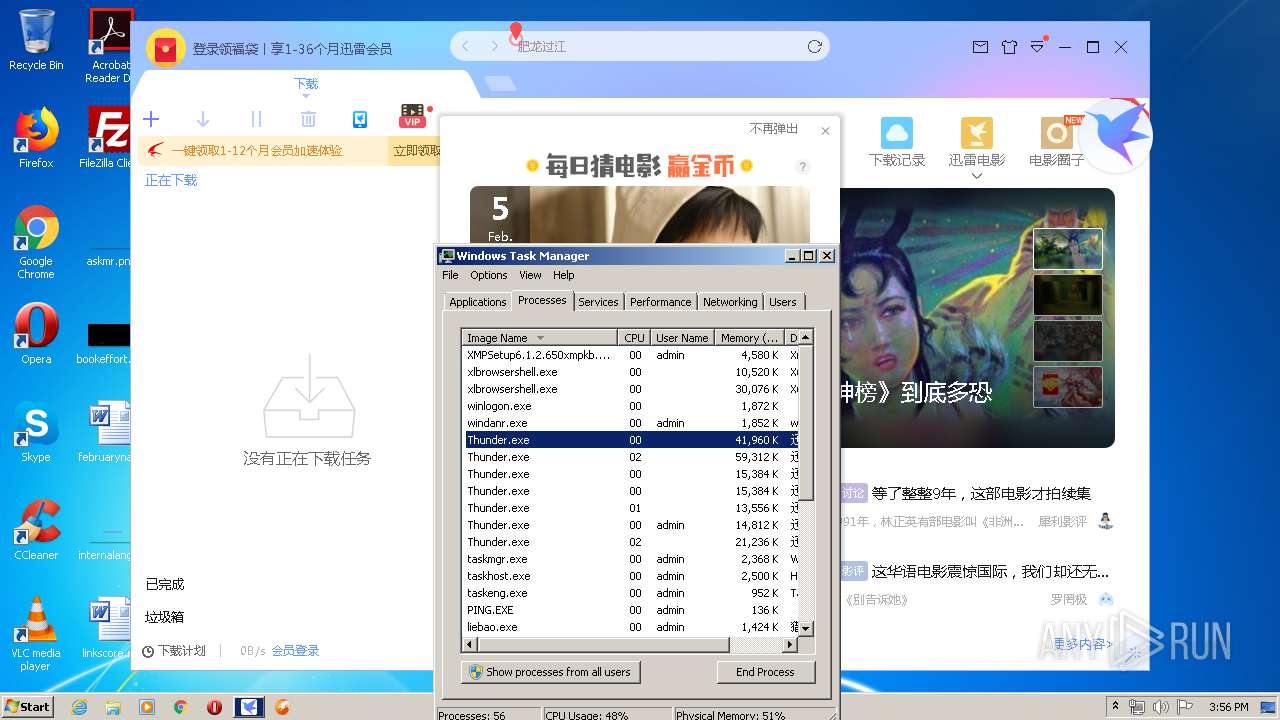Viewport: 1280px width, 720px height.
Task: Click the pause download icon in Thunder
Action: tap(256, 119)
